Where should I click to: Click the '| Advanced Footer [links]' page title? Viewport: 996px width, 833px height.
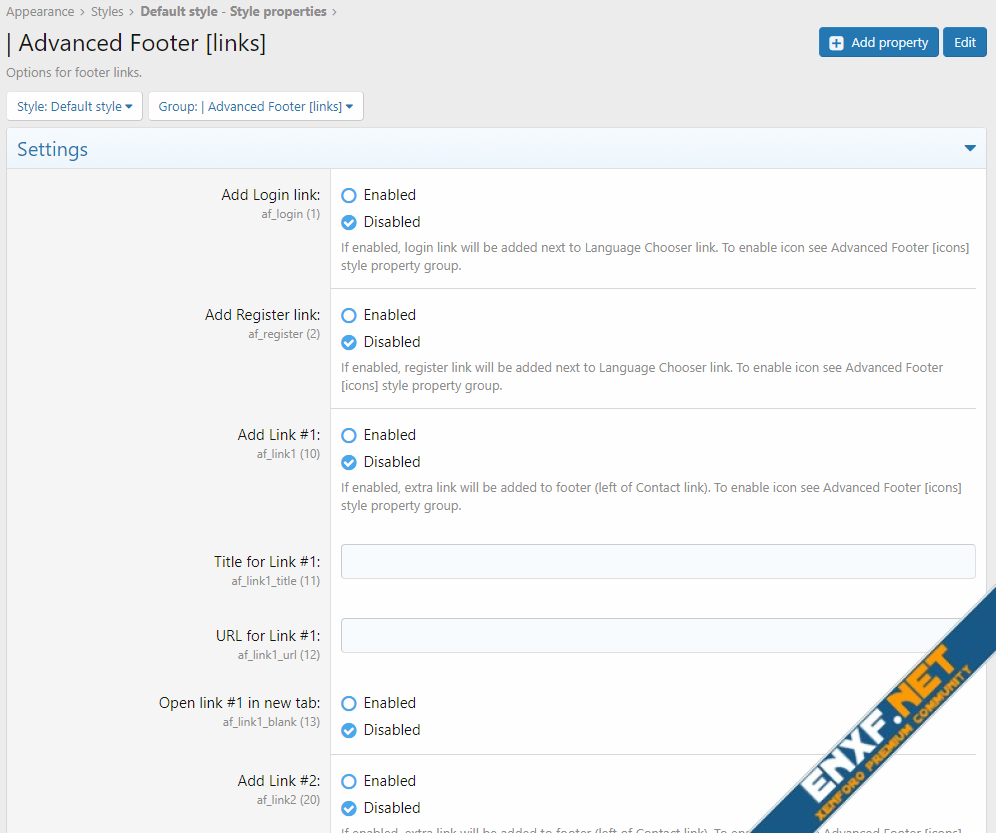pyautogui.click(x=136, y=43)
